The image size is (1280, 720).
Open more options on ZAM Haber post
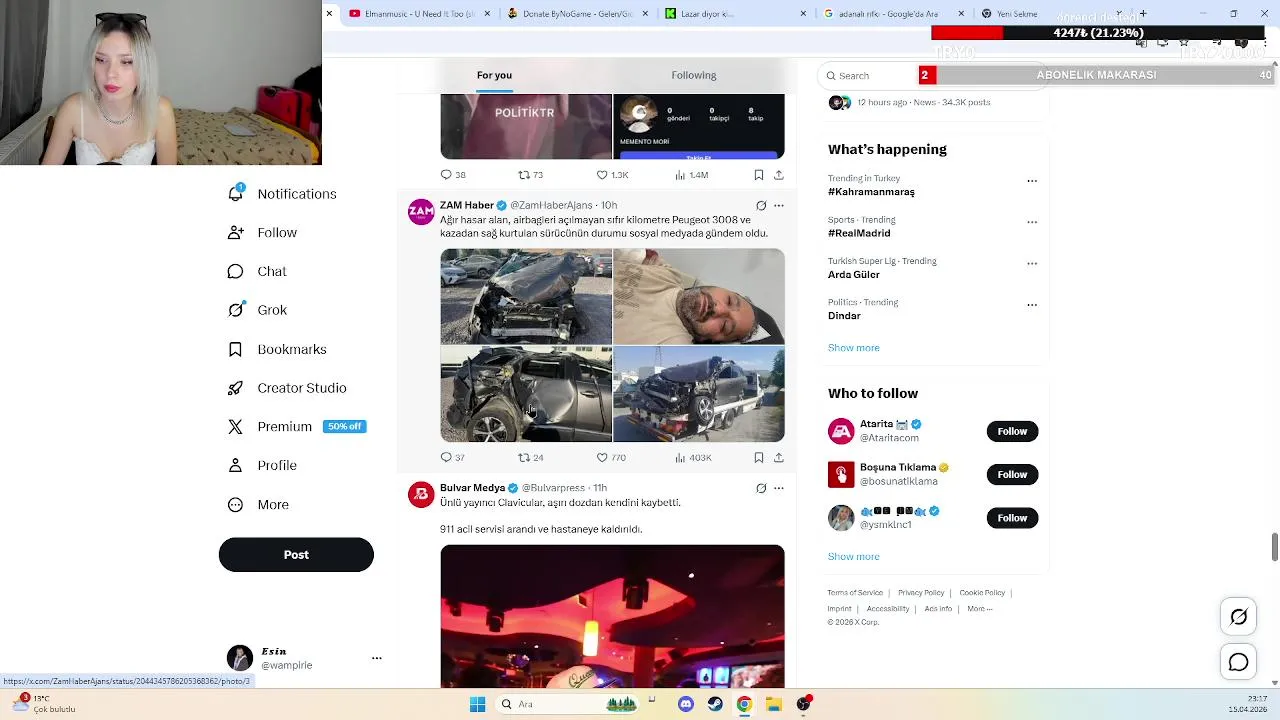tap(779, 205)
